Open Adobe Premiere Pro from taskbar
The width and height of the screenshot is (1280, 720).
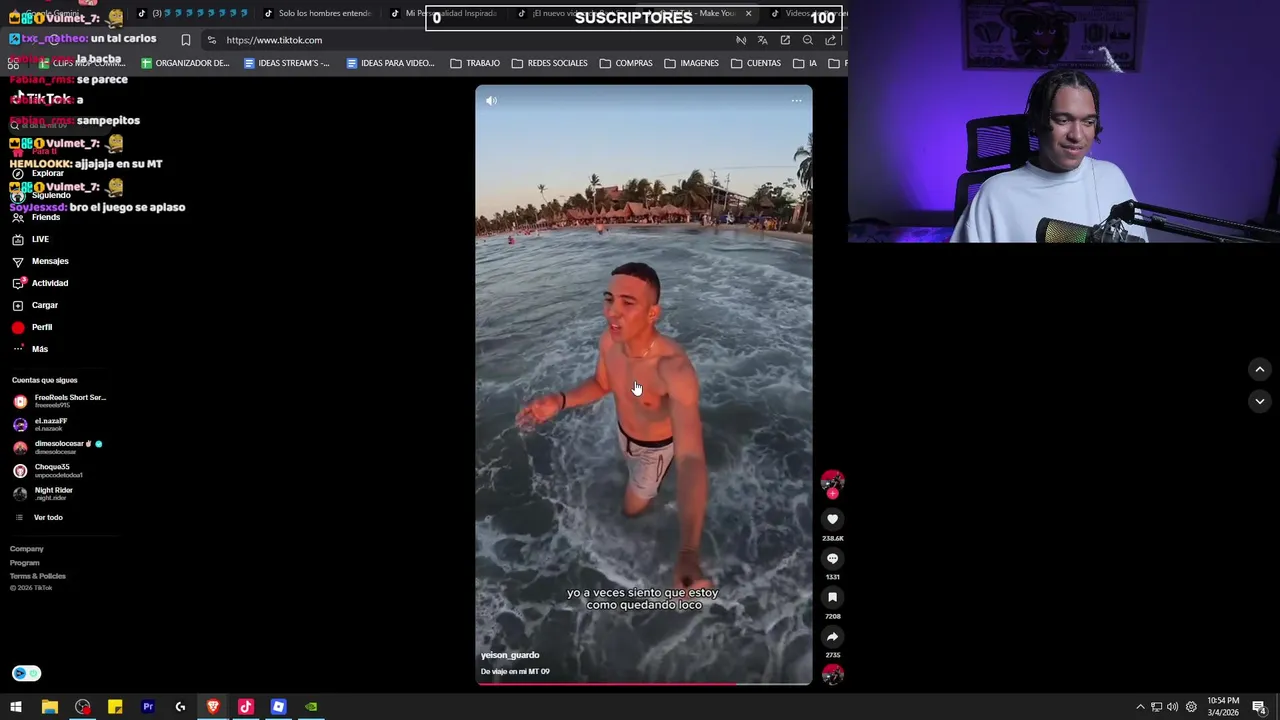coord(148,707)
